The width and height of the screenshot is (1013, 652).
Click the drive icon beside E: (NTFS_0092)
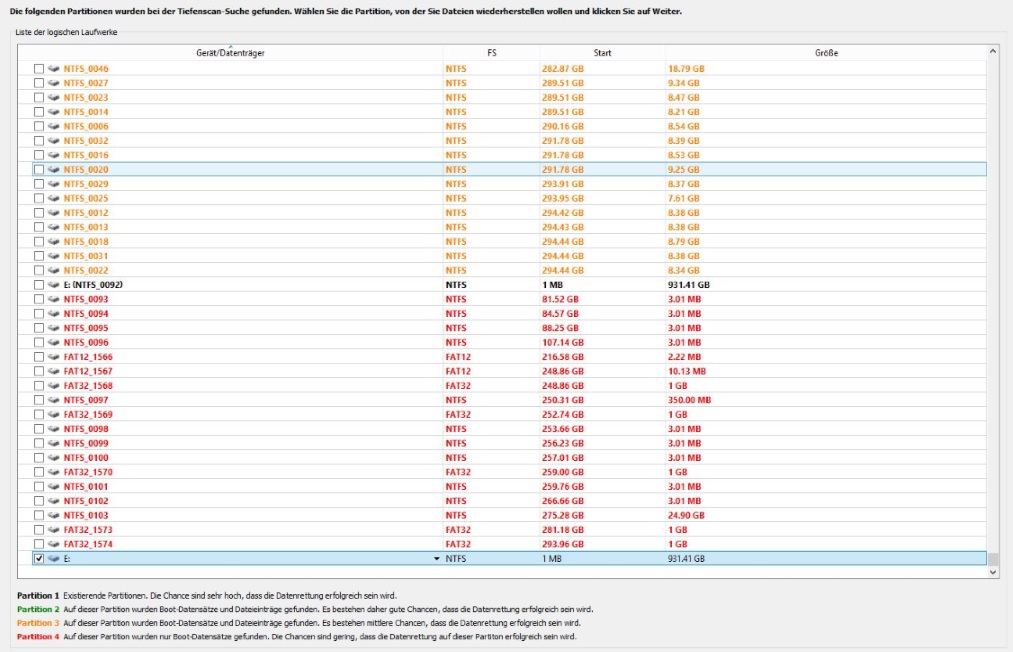click(x=54, y=285)
